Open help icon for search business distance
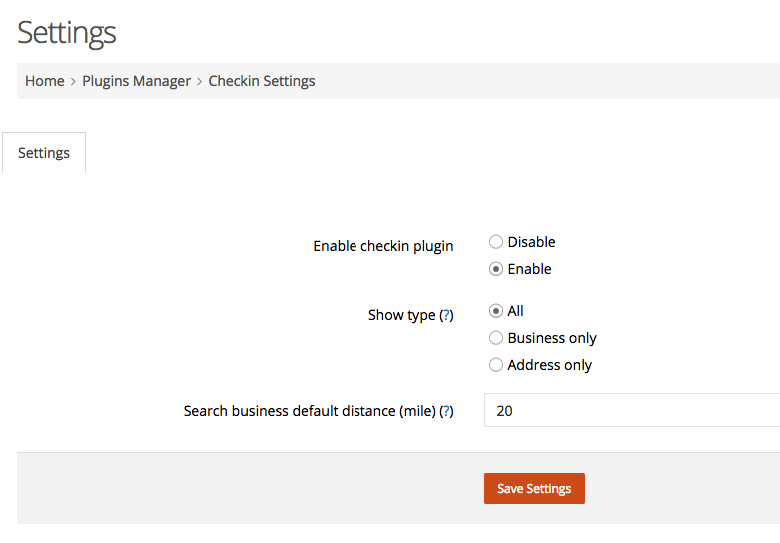This screenshot has width=780, height=543. tap(446, 411)
